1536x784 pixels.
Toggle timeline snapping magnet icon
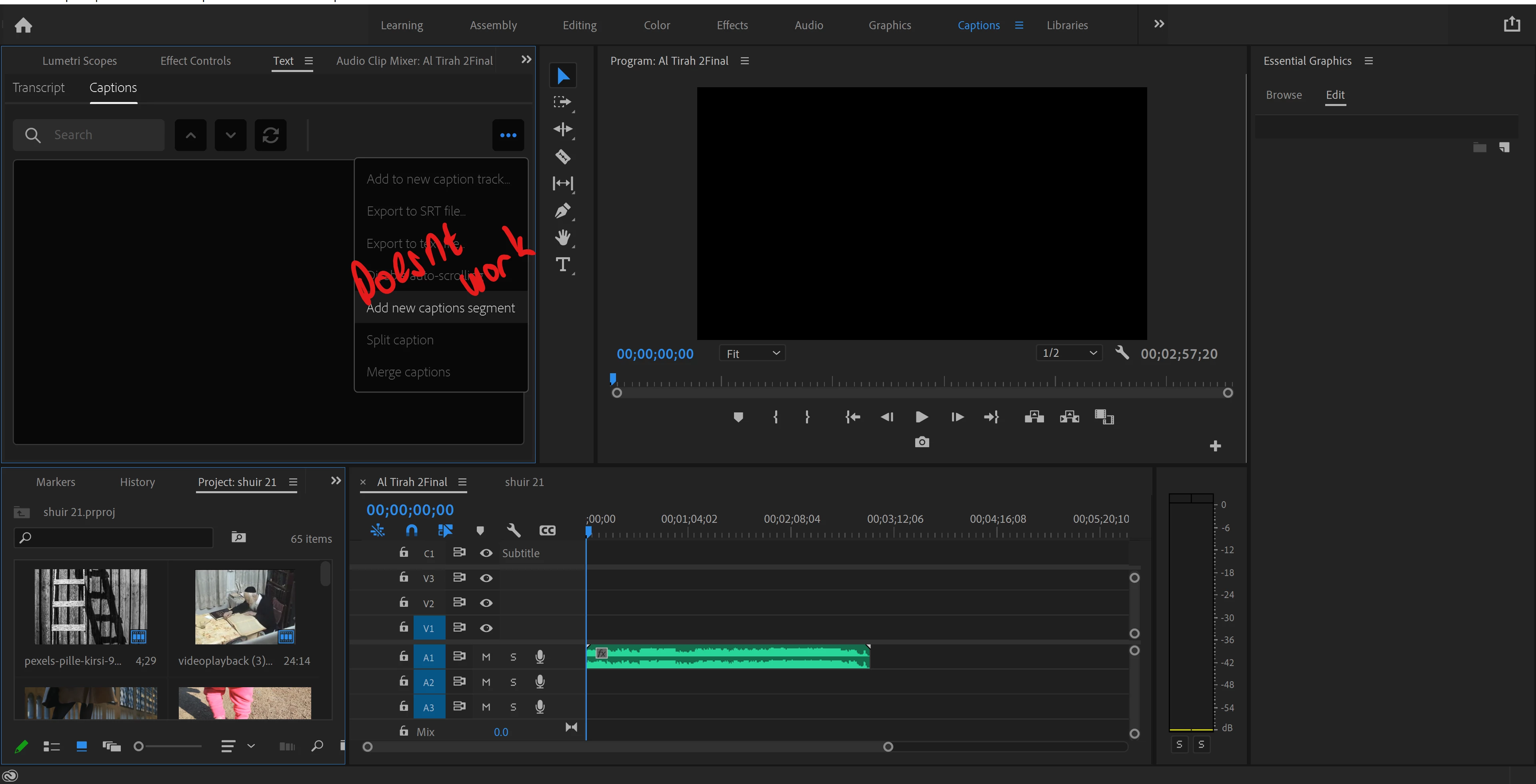(x=412, y=530)
